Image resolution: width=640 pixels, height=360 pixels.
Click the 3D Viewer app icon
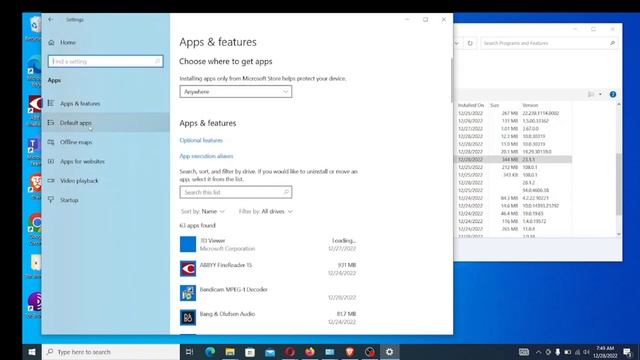(x=188, y=244)
